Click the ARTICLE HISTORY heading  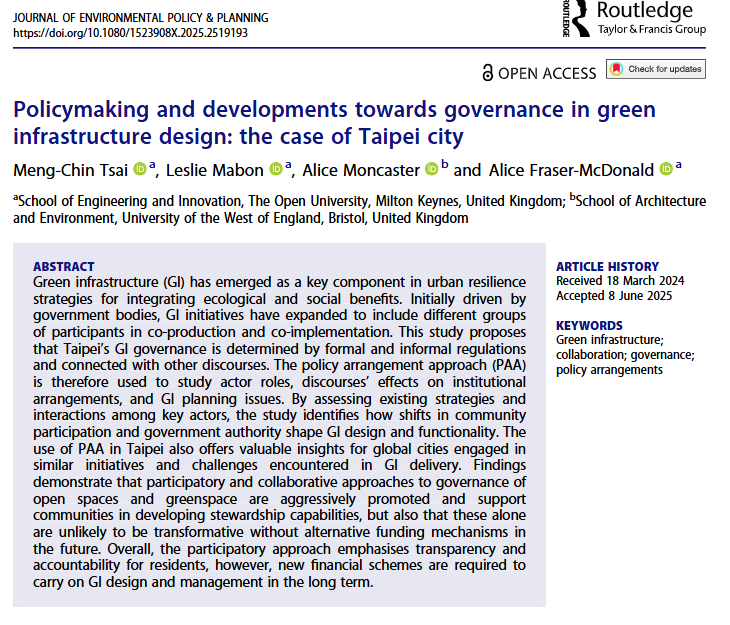point(608,266)
